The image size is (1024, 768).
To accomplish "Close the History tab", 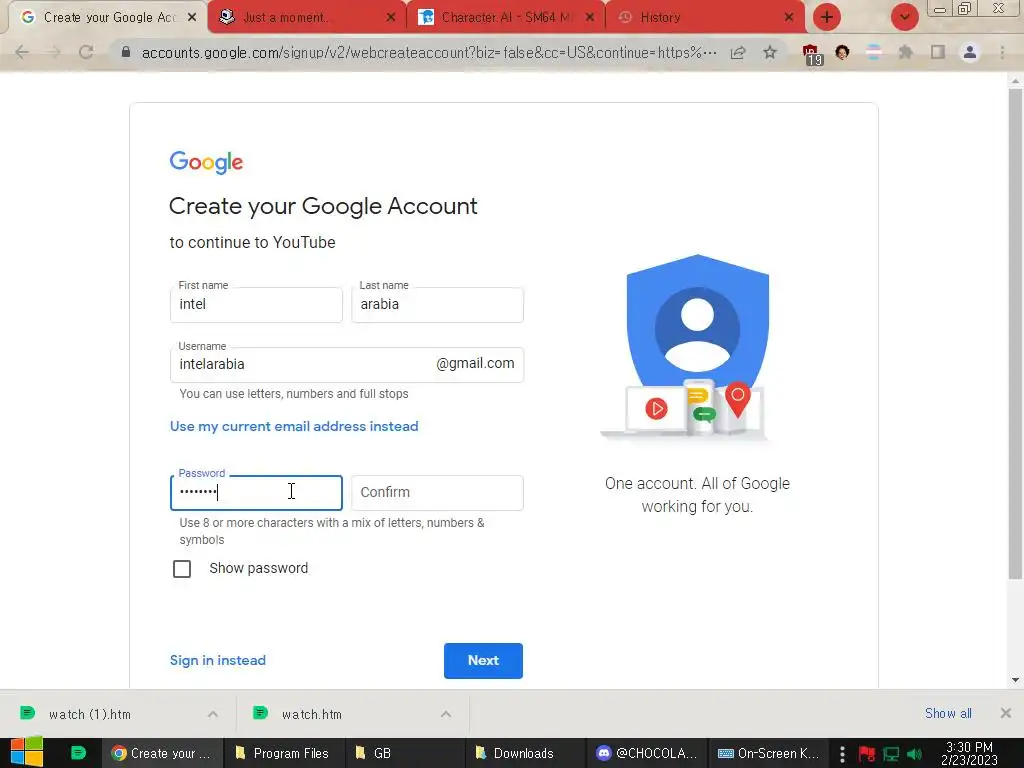I will pos(789,18).
